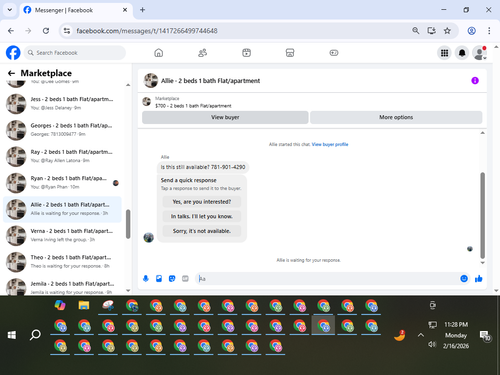
Task: Open the Marketplace storefront icon
Action: pos(290,53)
